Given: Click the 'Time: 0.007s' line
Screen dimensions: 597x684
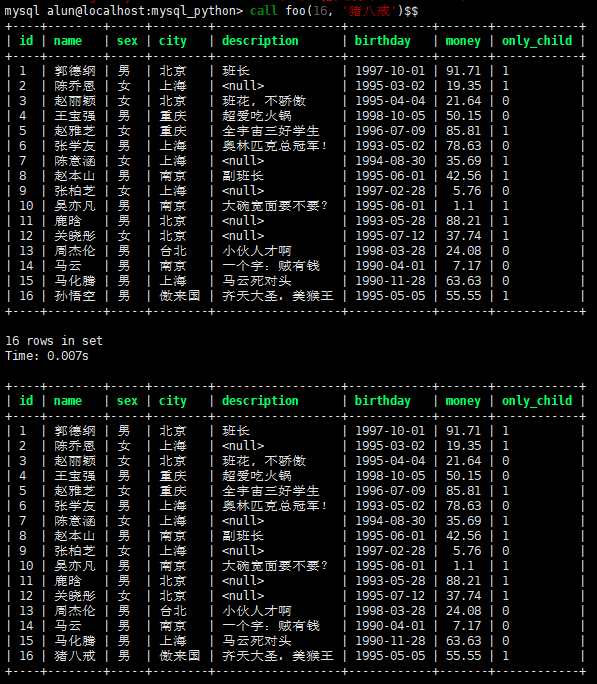Looking at the screenshot, I should (47, 356).
